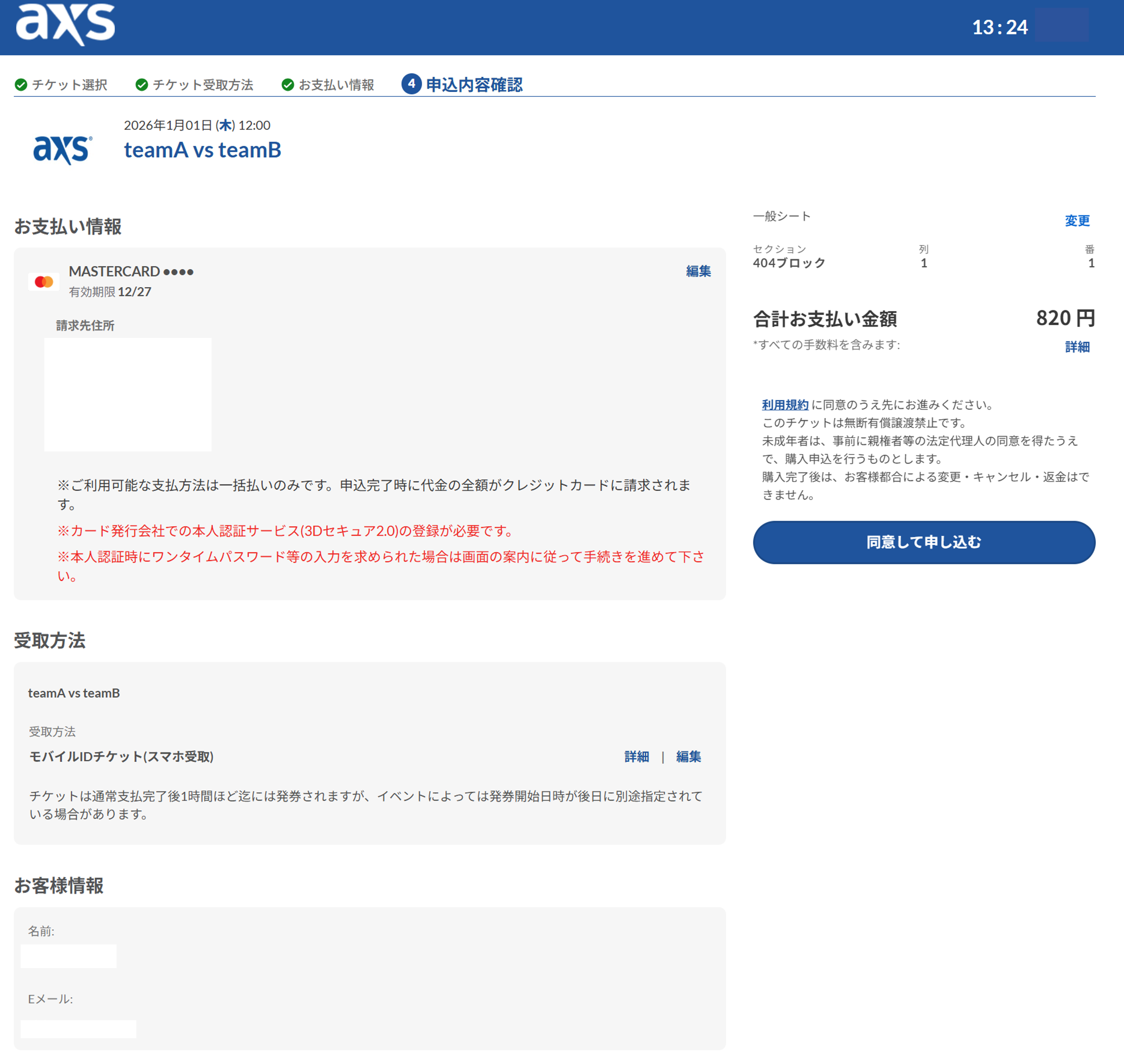1124x1064 pixels.
Task: Click the teamA vs teamB event title
Action: tap(202, 150)
